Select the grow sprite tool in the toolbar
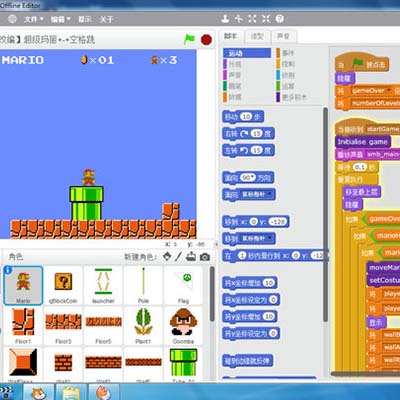 tap(252, 19)
